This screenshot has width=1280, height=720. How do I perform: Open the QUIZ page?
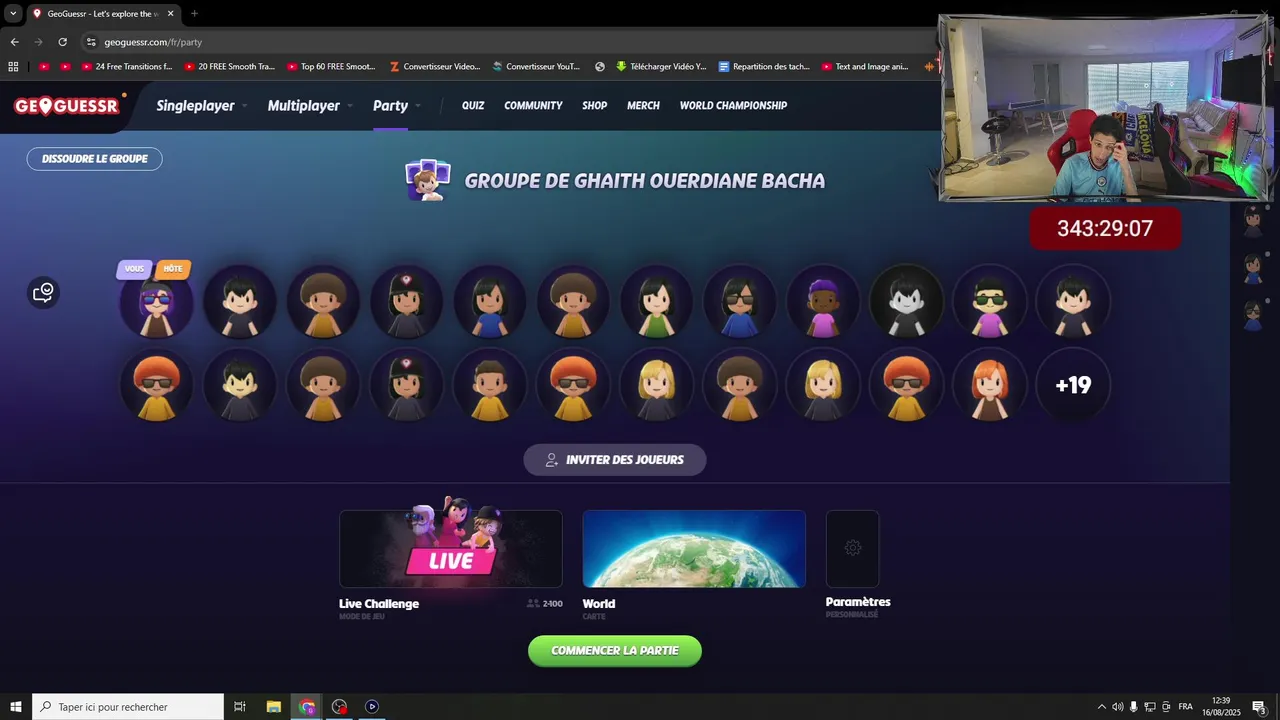[473, 105]
